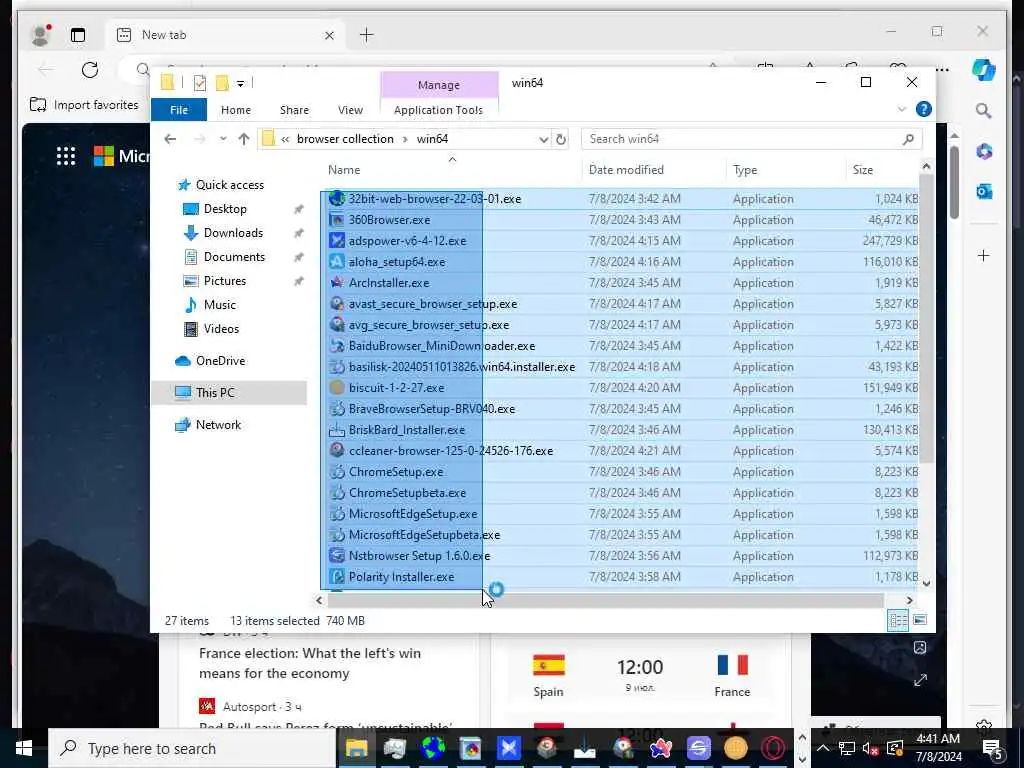Image resolution: width=1024 pixels, height=768 pixels.
Task: Open Desktop in navigation pane
Action: [225, 209]
